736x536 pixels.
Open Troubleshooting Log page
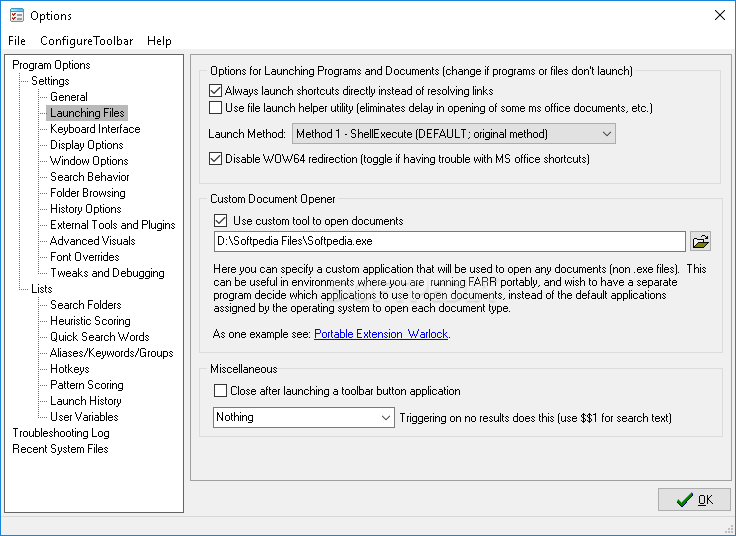[x=61, y=433]
